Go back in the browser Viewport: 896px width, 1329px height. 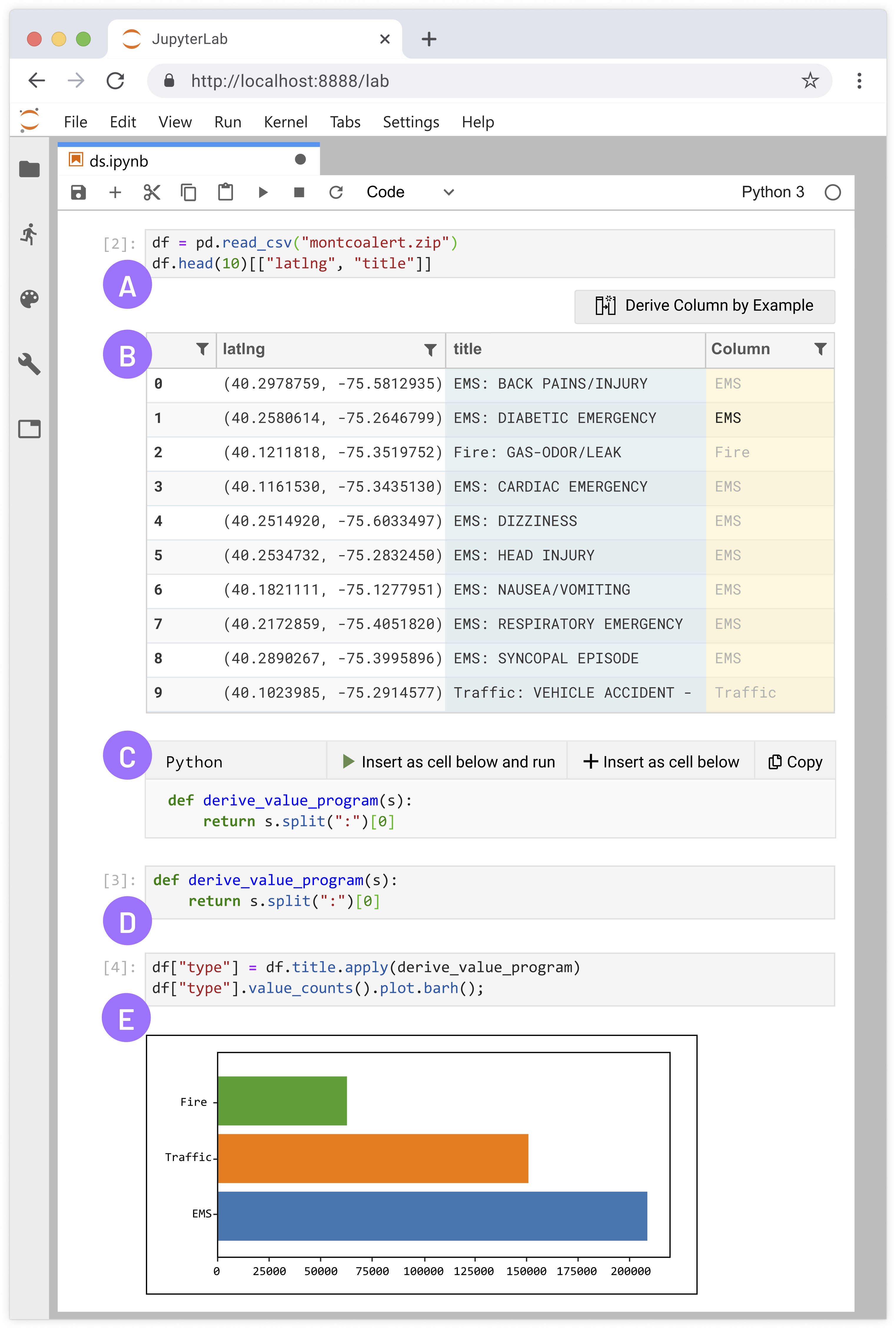[x=36, y=81]
